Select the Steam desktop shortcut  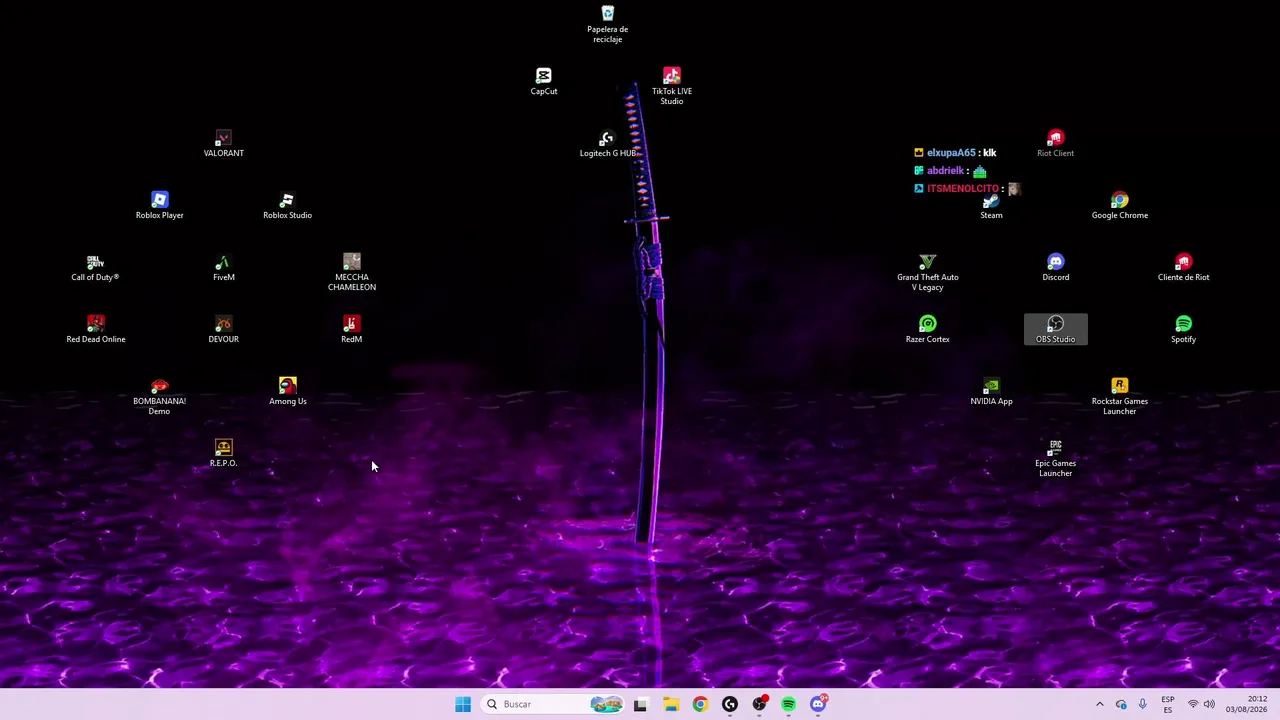tap(991, 206)
